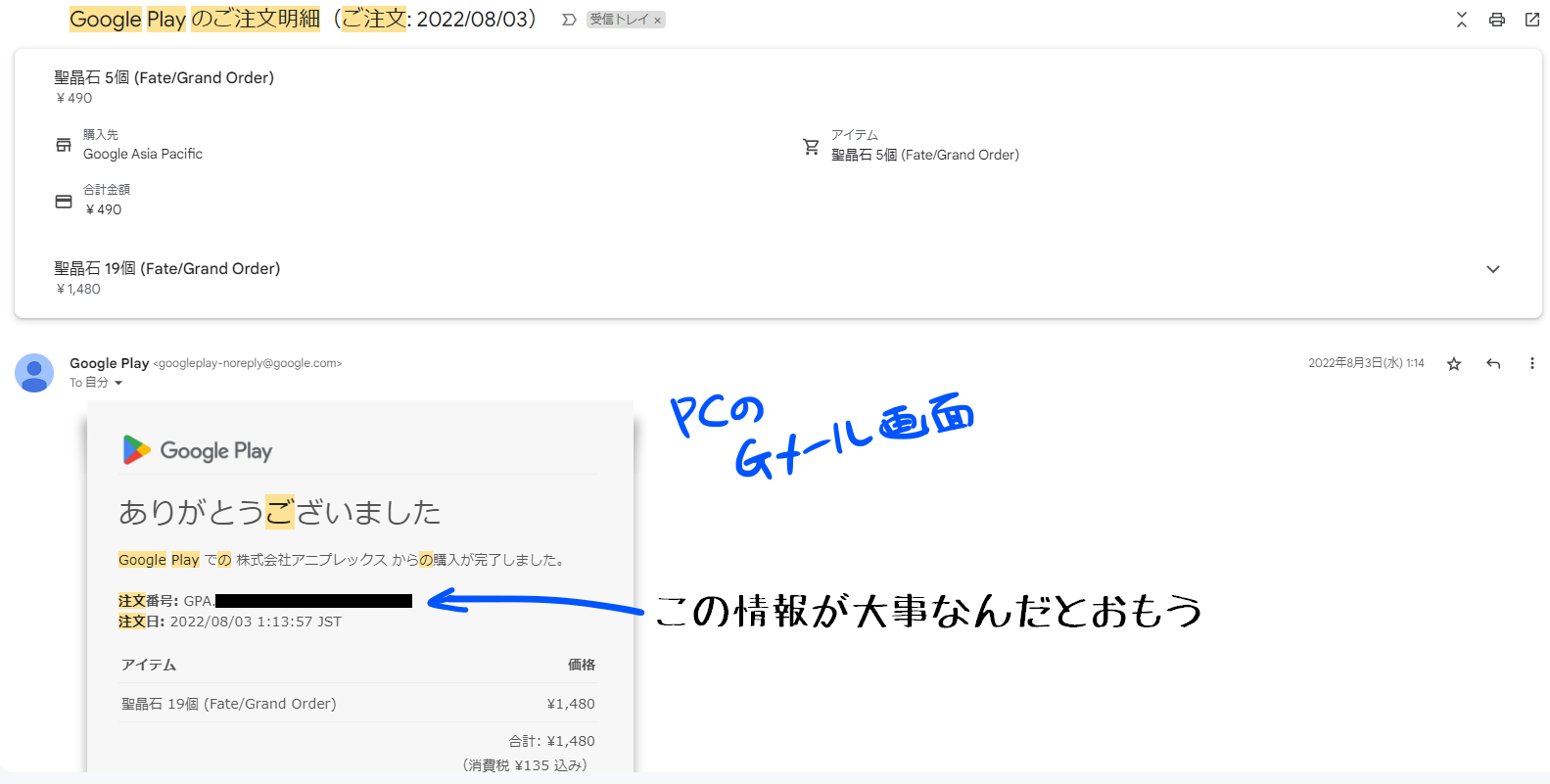The height and width of the screenshot is (784, 1550).
Task: Click the アイテム column header in the receipt
Action: tap(149, 665)
